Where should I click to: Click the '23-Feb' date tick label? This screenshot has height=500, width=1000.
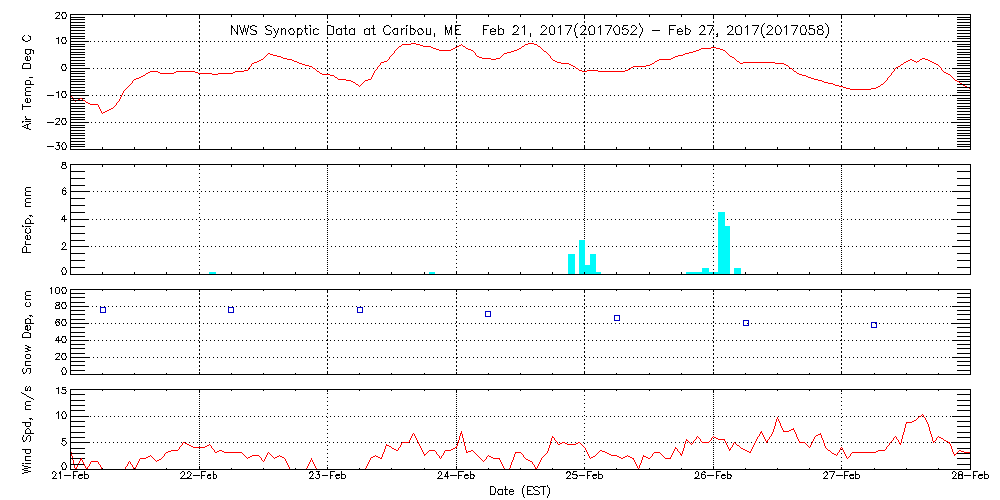click(x=328, y=478)
